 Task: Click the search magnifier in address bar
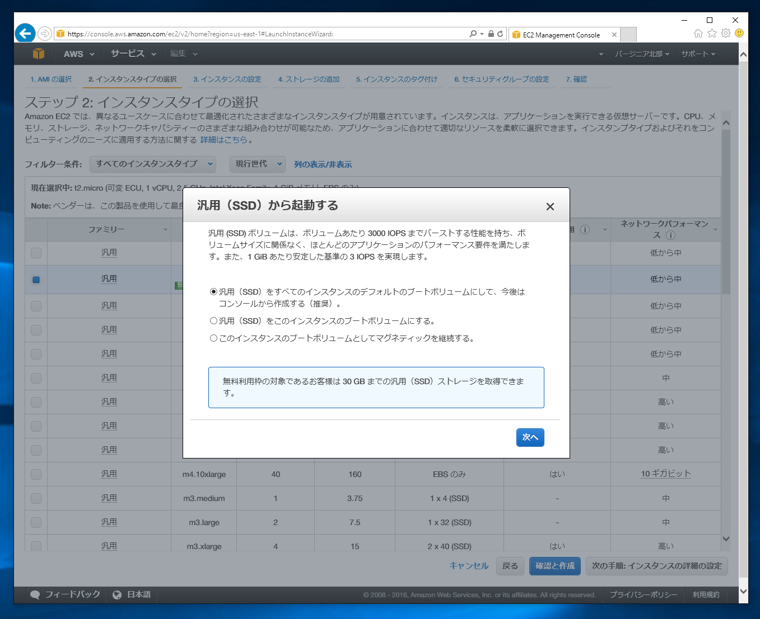(473, 33)
